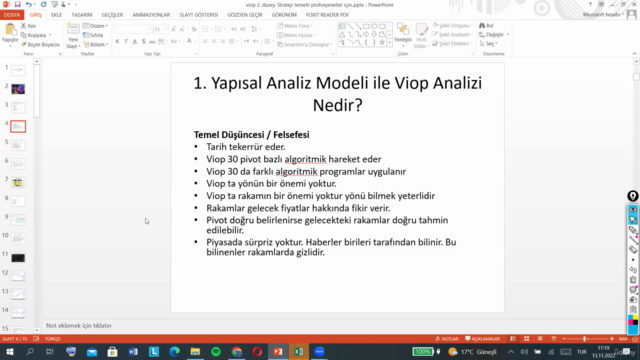Open the Metin Yönü dropdown
This screenshot has width=640, height=360.
pos(295,26)
